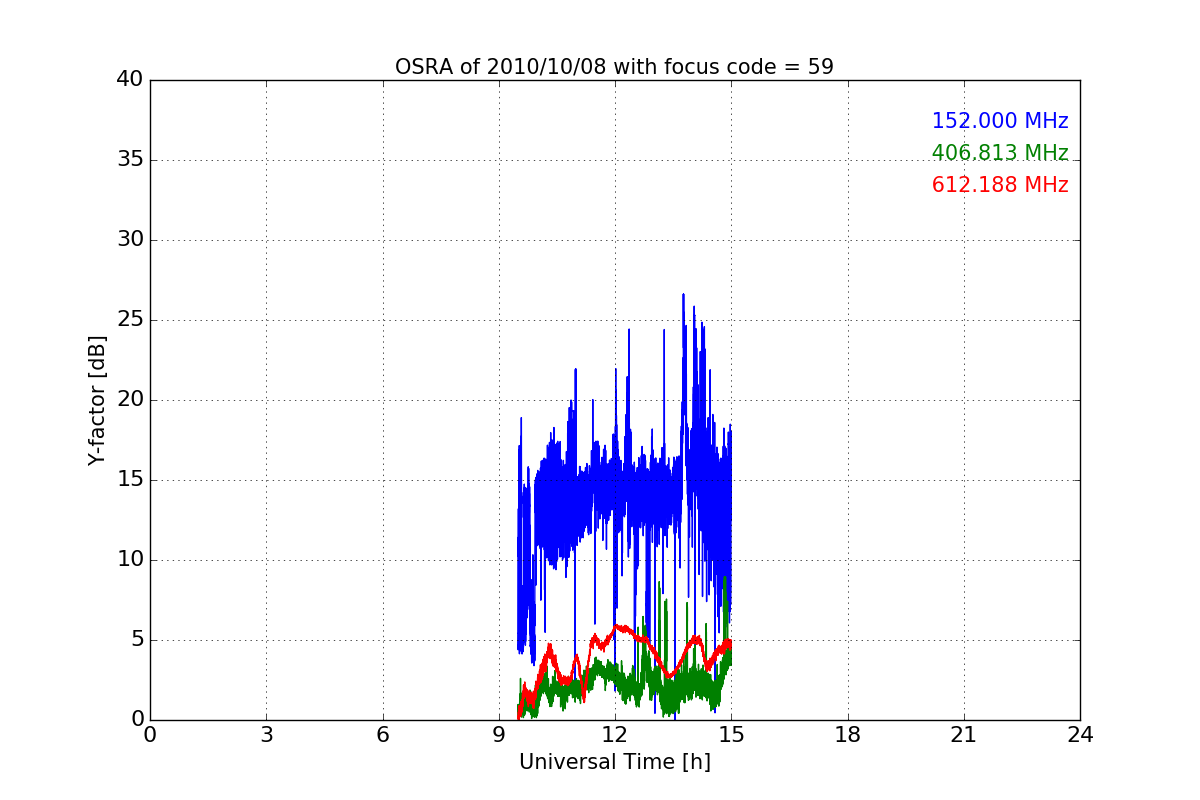Click the Universal Time [h] axis label
Viewport: 1200px width, 800px height.
(x=614, y=762)
